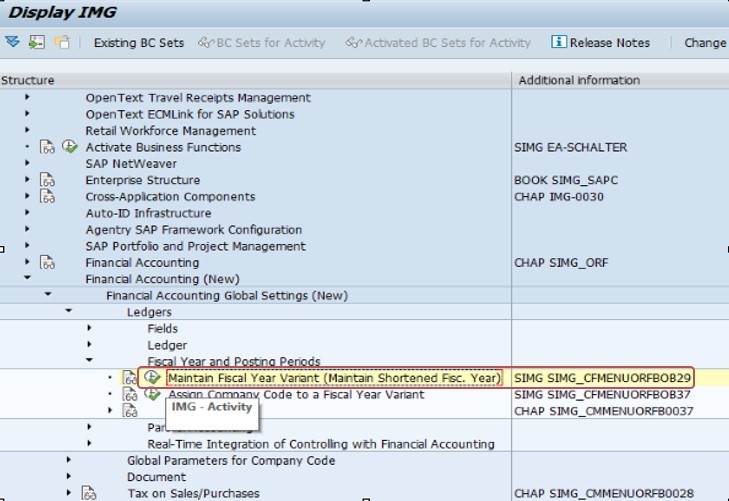
Task: Expand Financial Accounting node arrow
Action: 27,262
